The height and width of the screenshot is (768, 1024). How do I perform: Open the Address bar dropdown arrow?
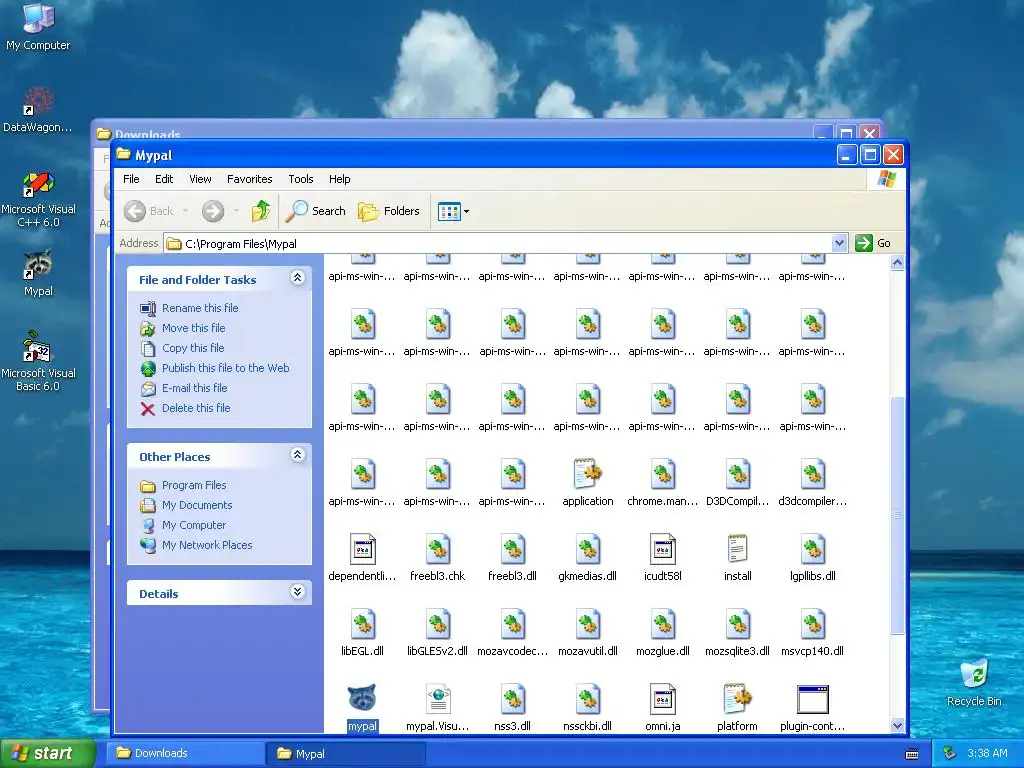839,243
